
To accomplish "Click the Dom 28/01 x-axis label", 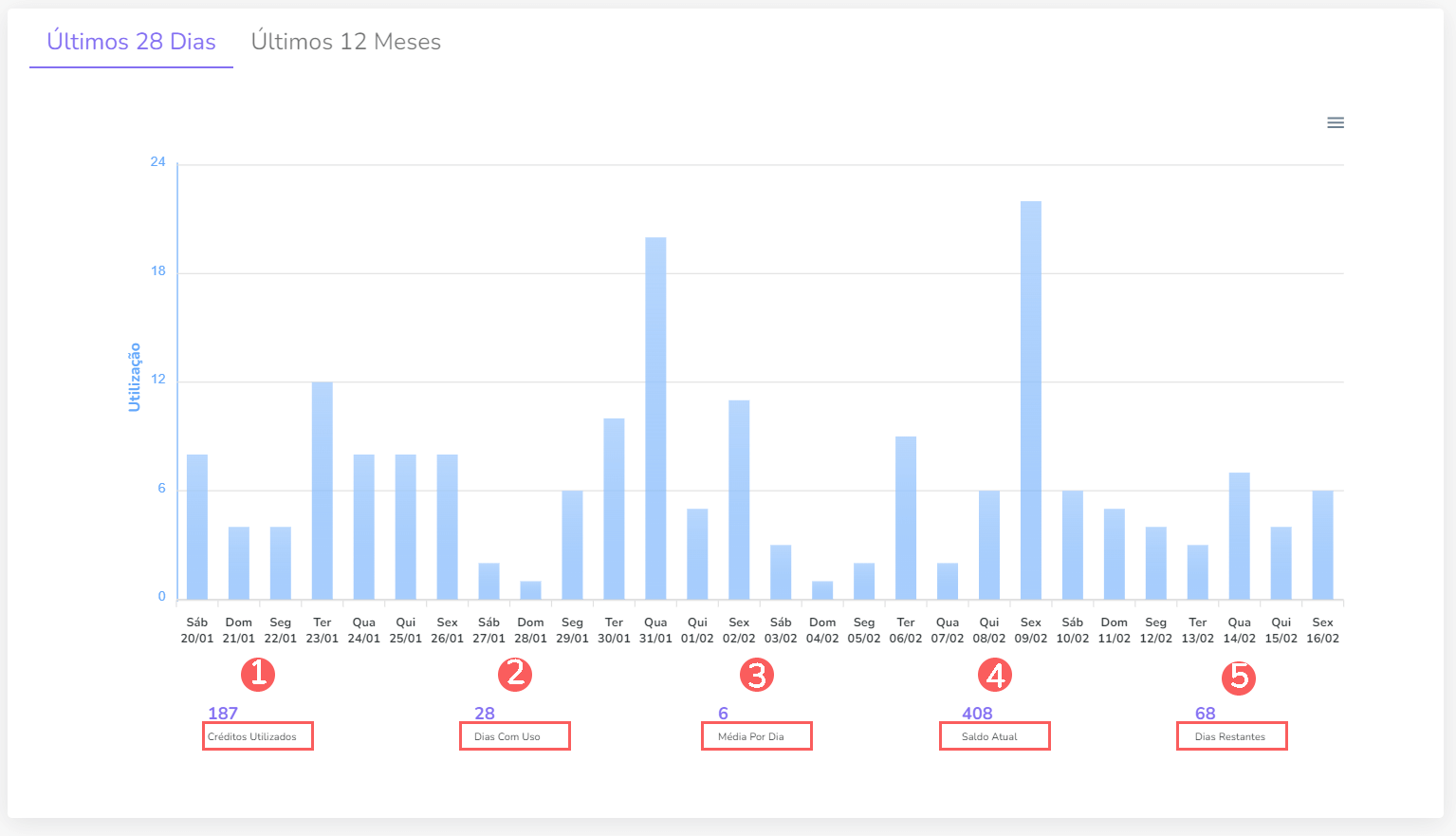I will click(531, 630).
